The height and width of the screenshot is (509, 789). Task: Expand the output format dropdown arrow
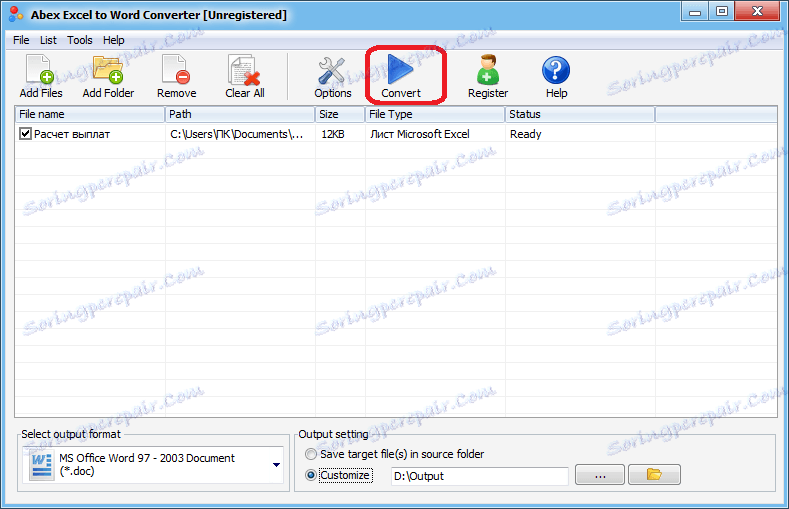pos(276,465)
